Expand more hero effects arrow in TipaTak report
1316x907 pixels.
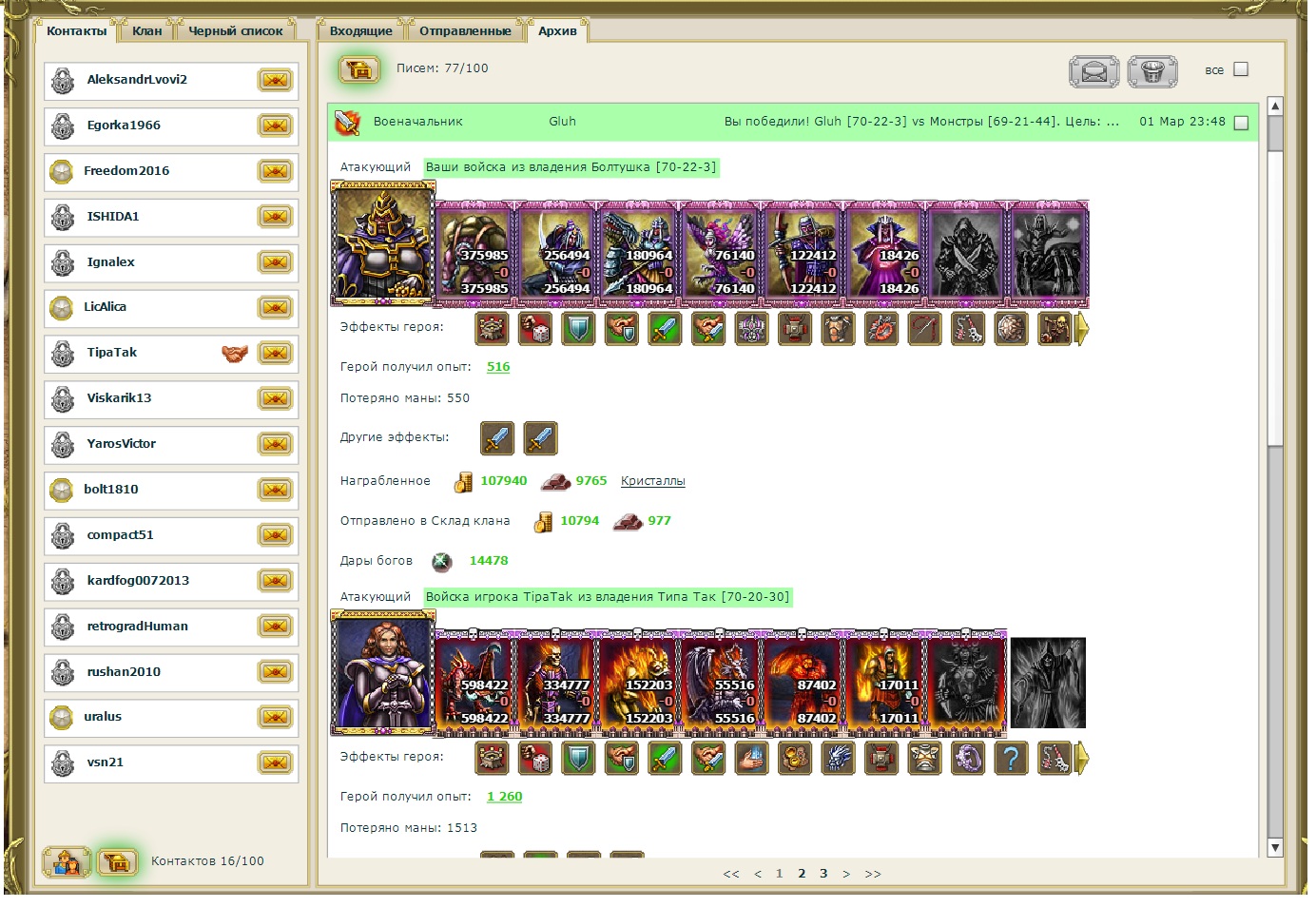pyautogui.click(x=1081, y=759)
